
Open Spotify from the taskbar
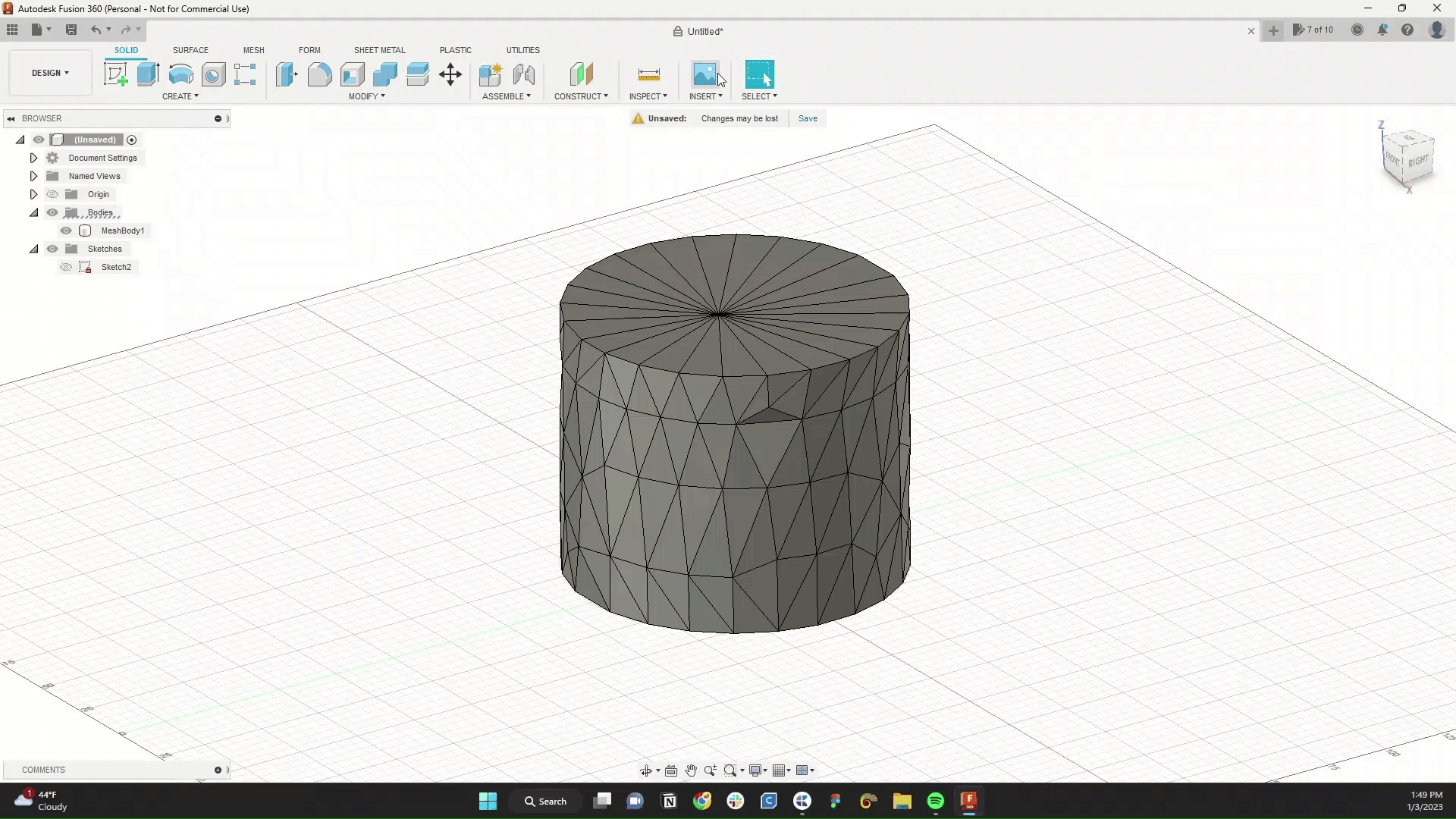coord(935,801)
